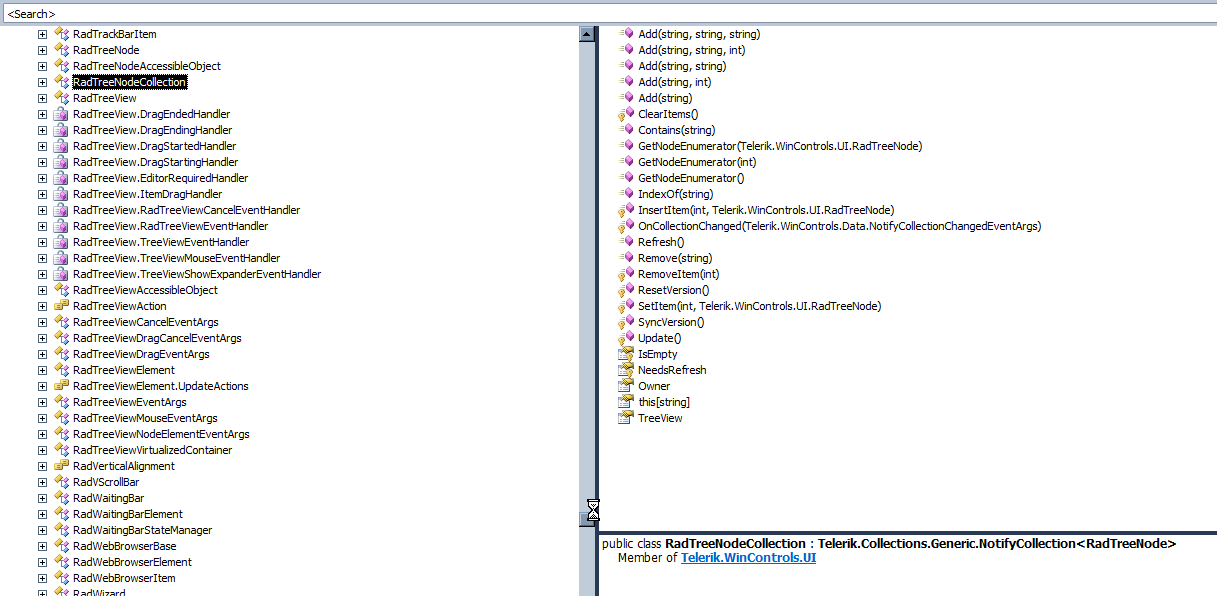Expand the RadWaitingBarStateManager node
1217x596 pixels.
42,530
